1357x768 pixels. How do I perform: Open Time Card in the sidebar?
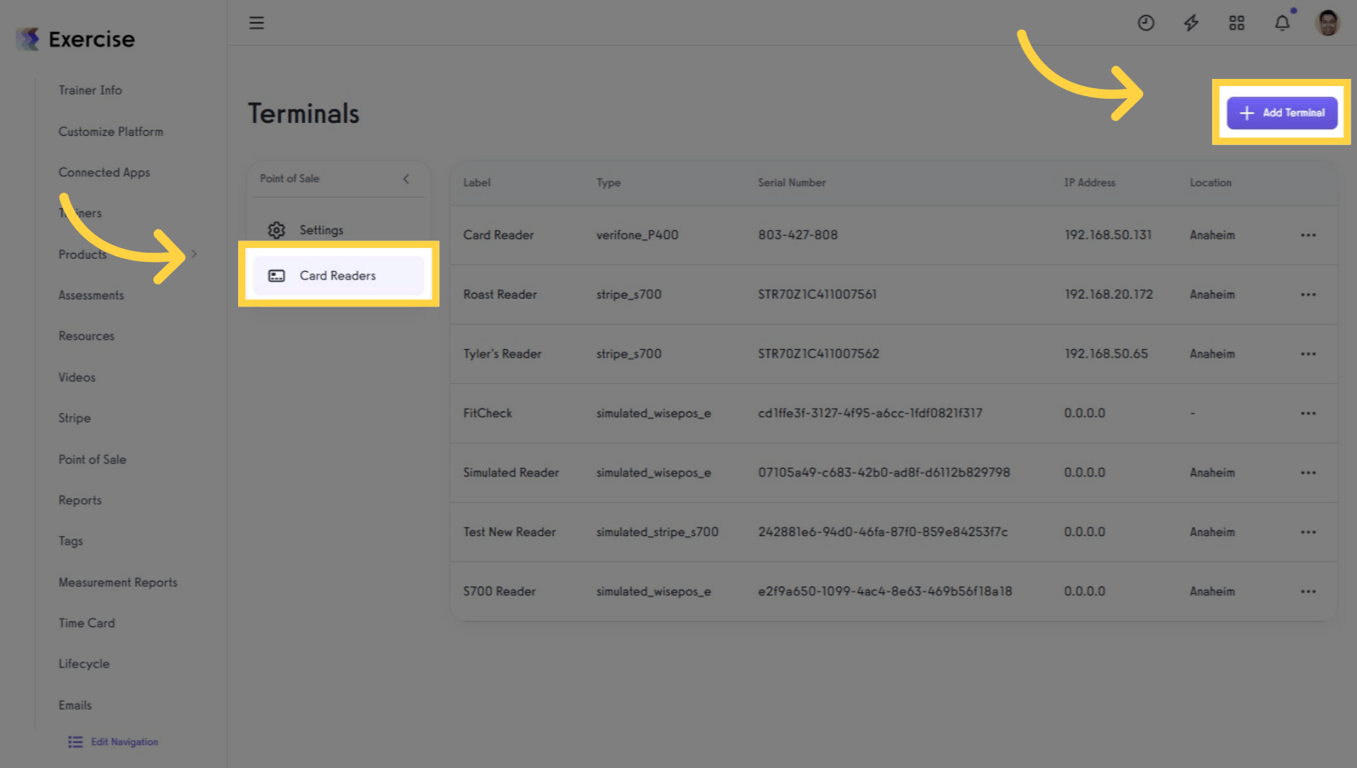(x=86, y=623)
